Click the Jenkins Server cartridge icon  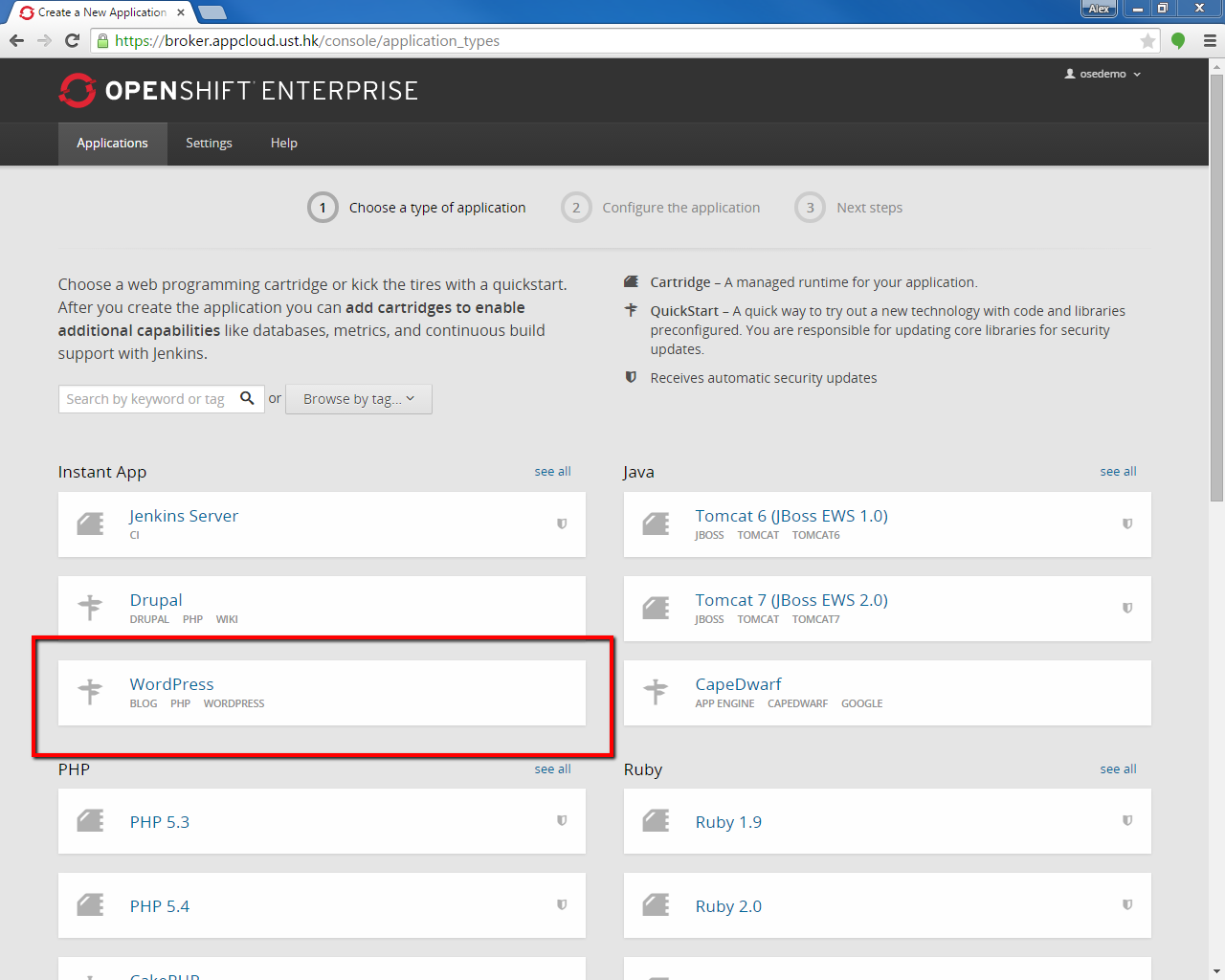(x=90, y=523)
